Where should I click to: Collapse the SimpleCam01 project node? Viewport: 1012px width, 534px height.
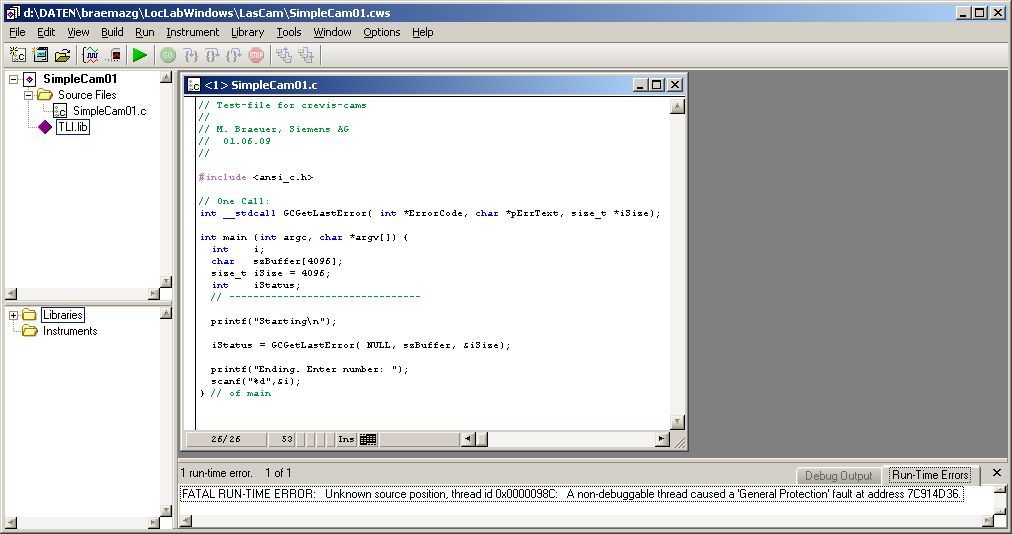tap(14, 79)
